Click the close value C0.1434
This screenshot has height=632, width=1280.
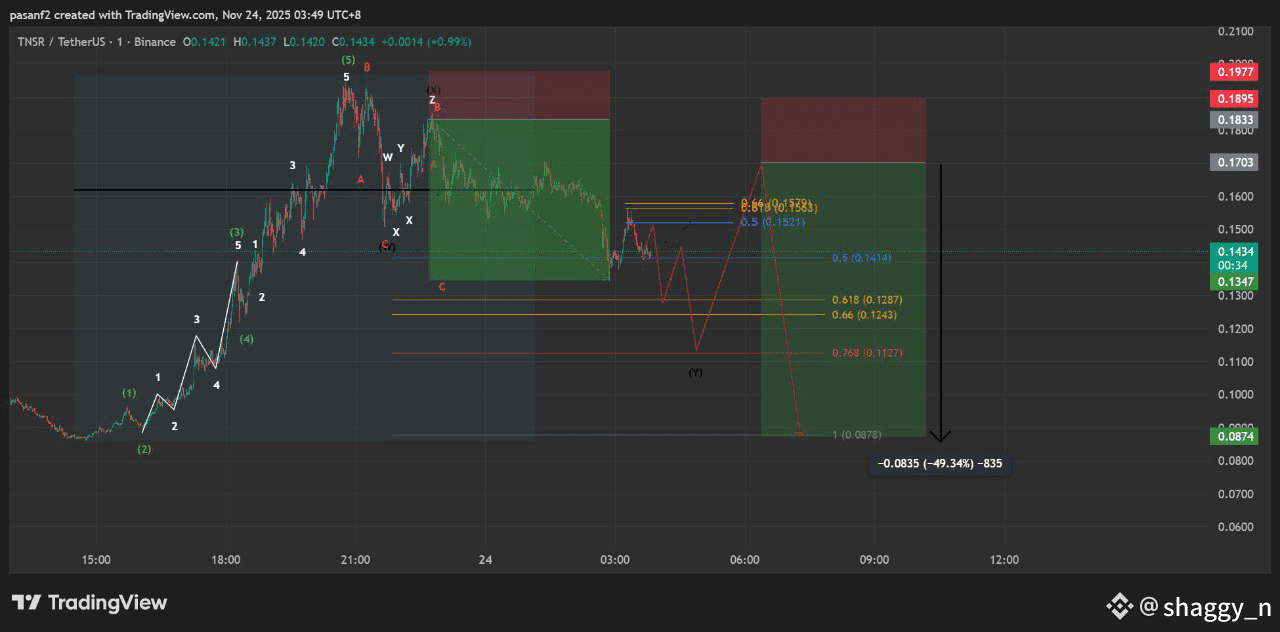point(354,42)
